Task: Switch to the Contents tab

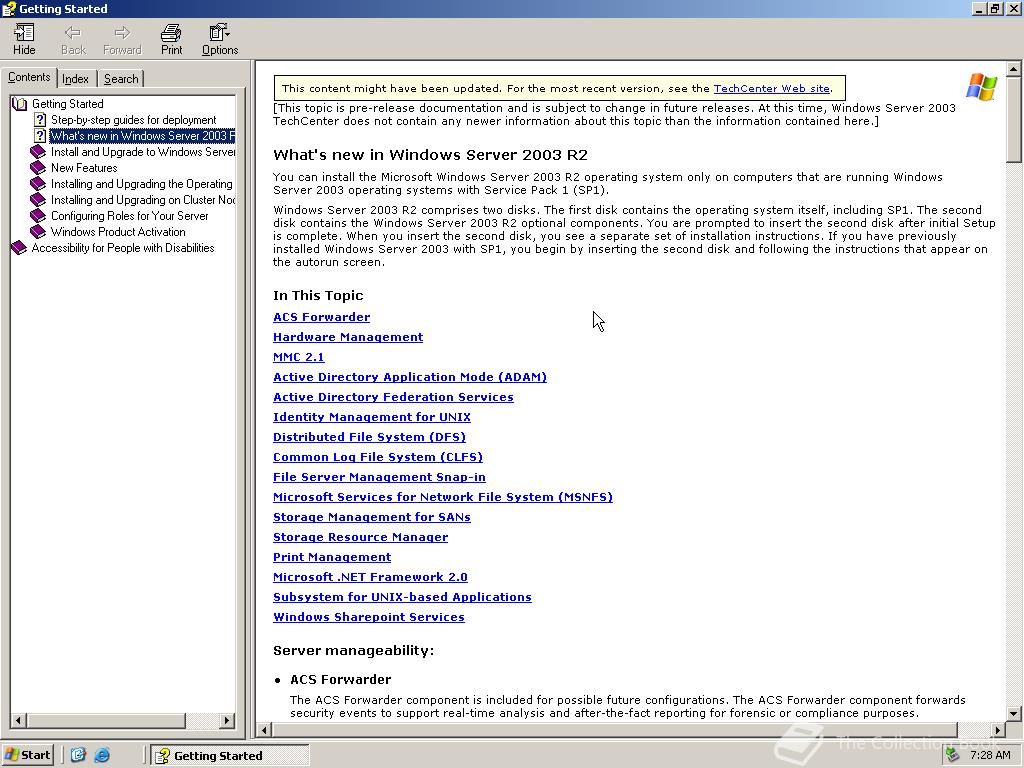Action: 29,77
